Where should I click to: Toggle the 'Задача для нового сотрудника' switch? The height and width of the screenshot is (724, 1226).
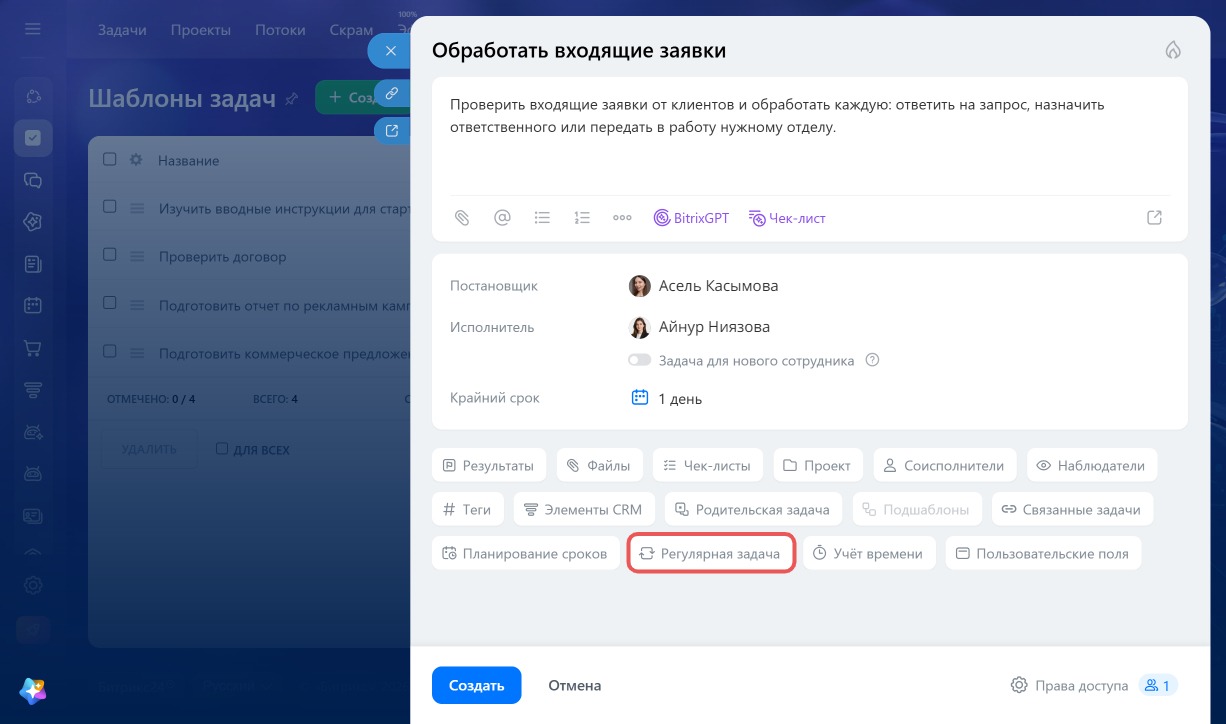[639, 360]
